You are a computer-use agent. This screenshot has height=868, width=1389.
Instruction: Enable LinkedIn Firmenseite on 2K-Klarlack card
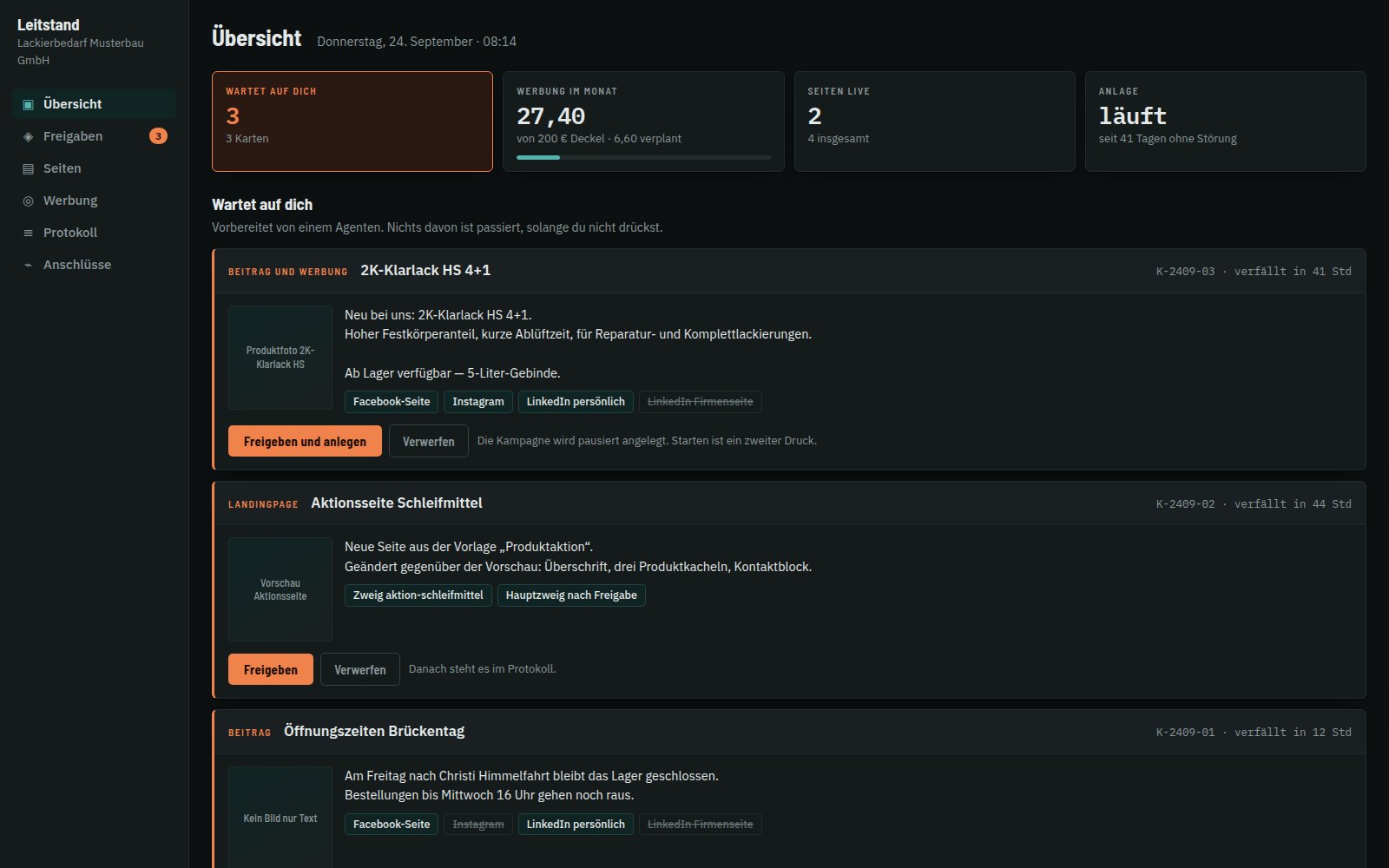(x=701, y=402)
